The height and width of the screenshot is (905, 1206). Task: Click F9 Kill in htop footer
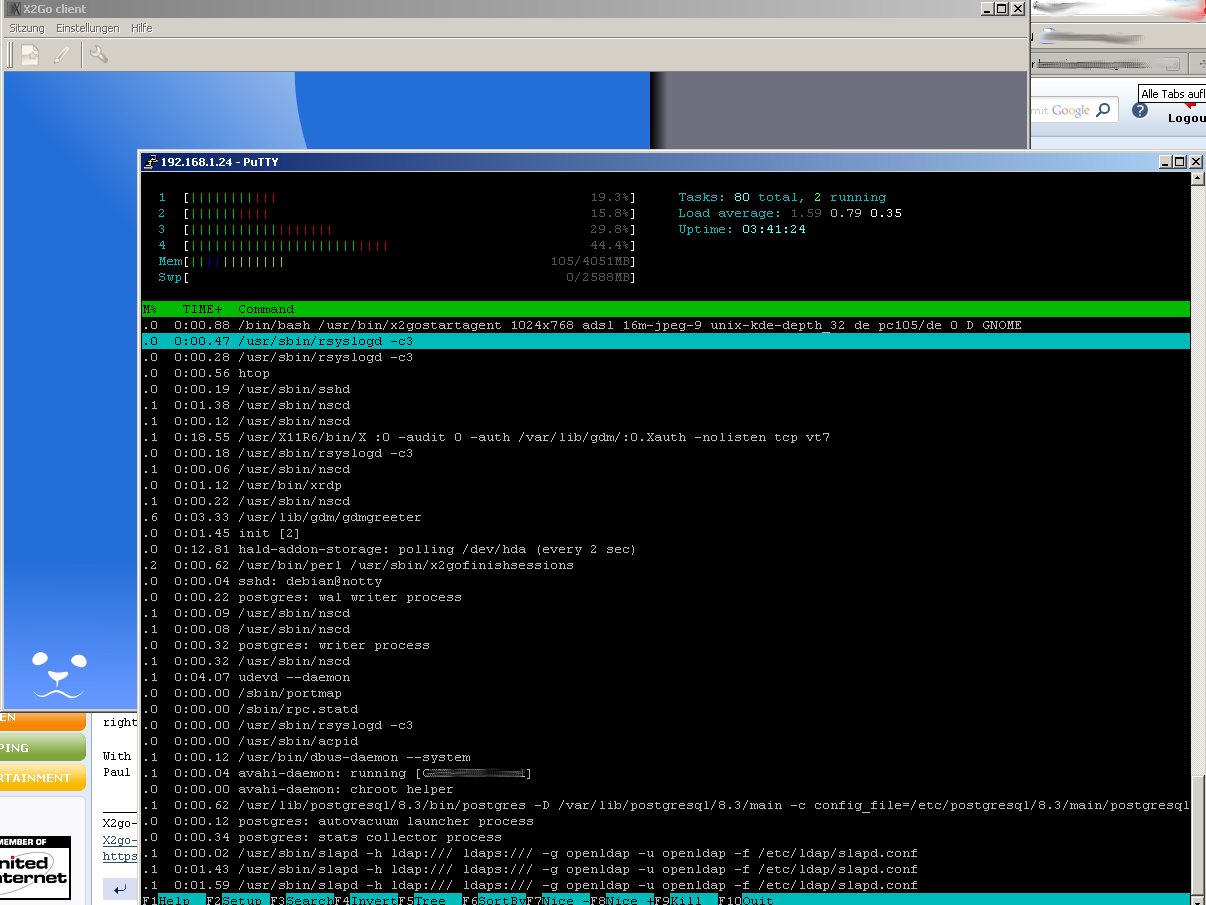click(x=686, y=900)
